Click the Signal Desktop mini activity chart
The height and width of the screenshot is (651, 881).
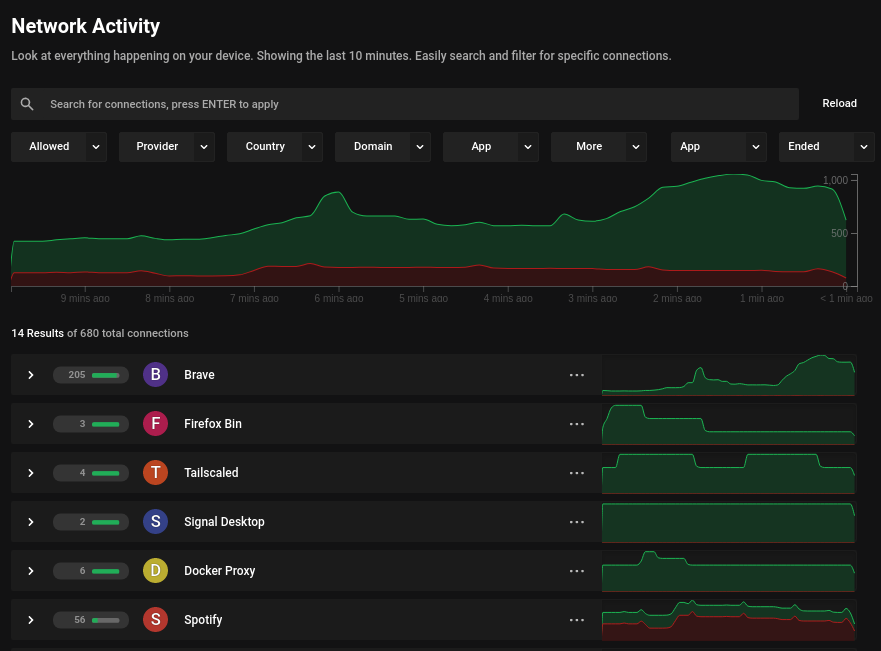click(x=728, y=522)
